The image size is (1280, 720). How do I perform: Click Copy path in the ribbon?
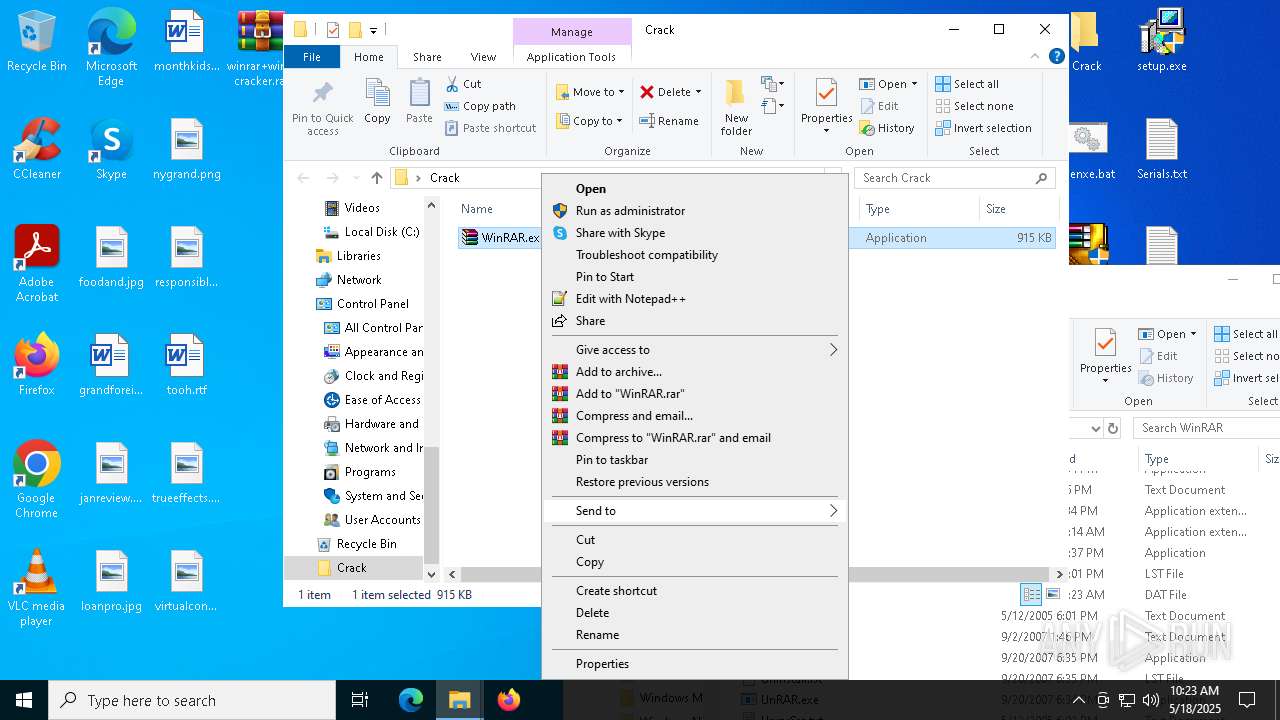[480, 106]
